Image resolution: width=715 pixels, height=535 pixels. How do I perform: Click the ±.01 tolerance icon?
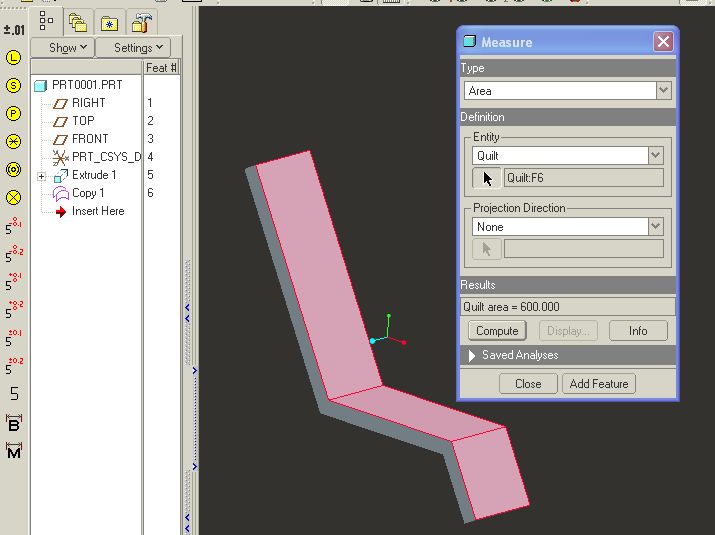point(14,30)
